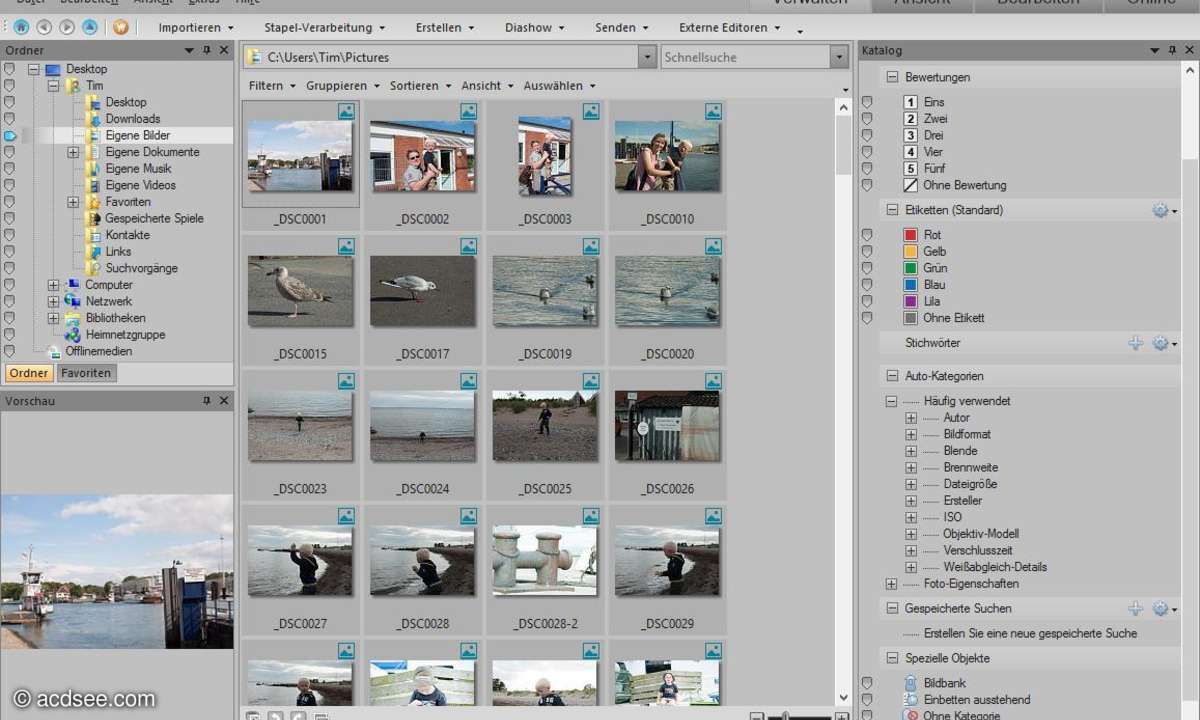Pick the red Rot label swatch

coord(910,235)
